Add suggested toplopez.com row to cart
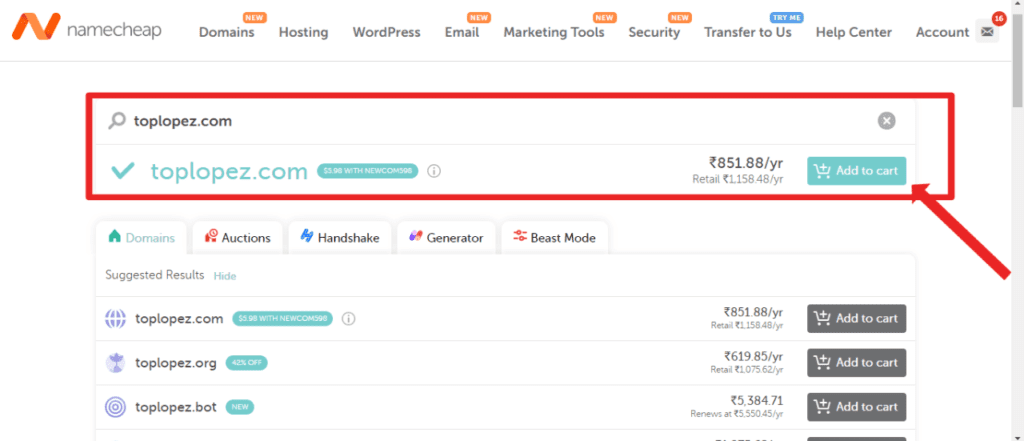 (x=856, y=319)
